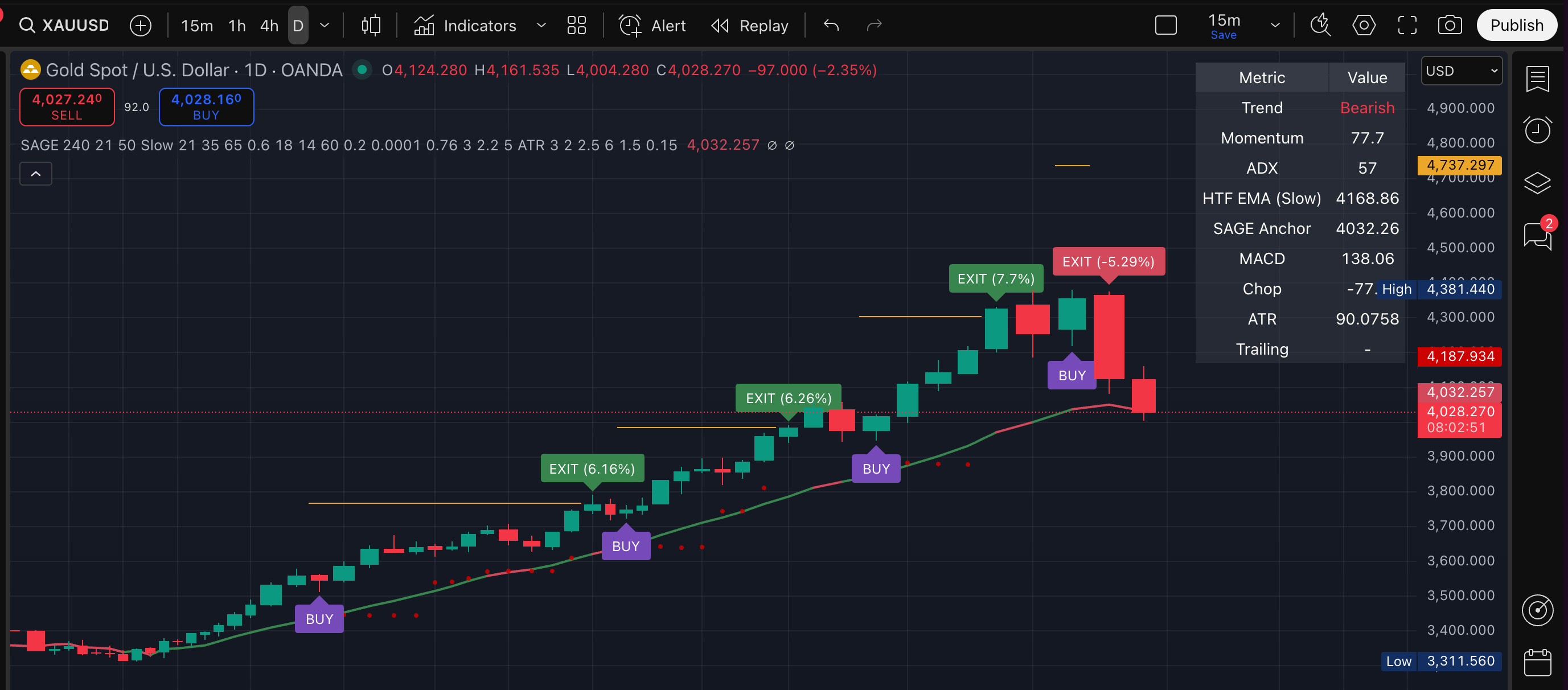Open the watchlist panel icon
1568x690 pixels.
tap(1538, 79)
